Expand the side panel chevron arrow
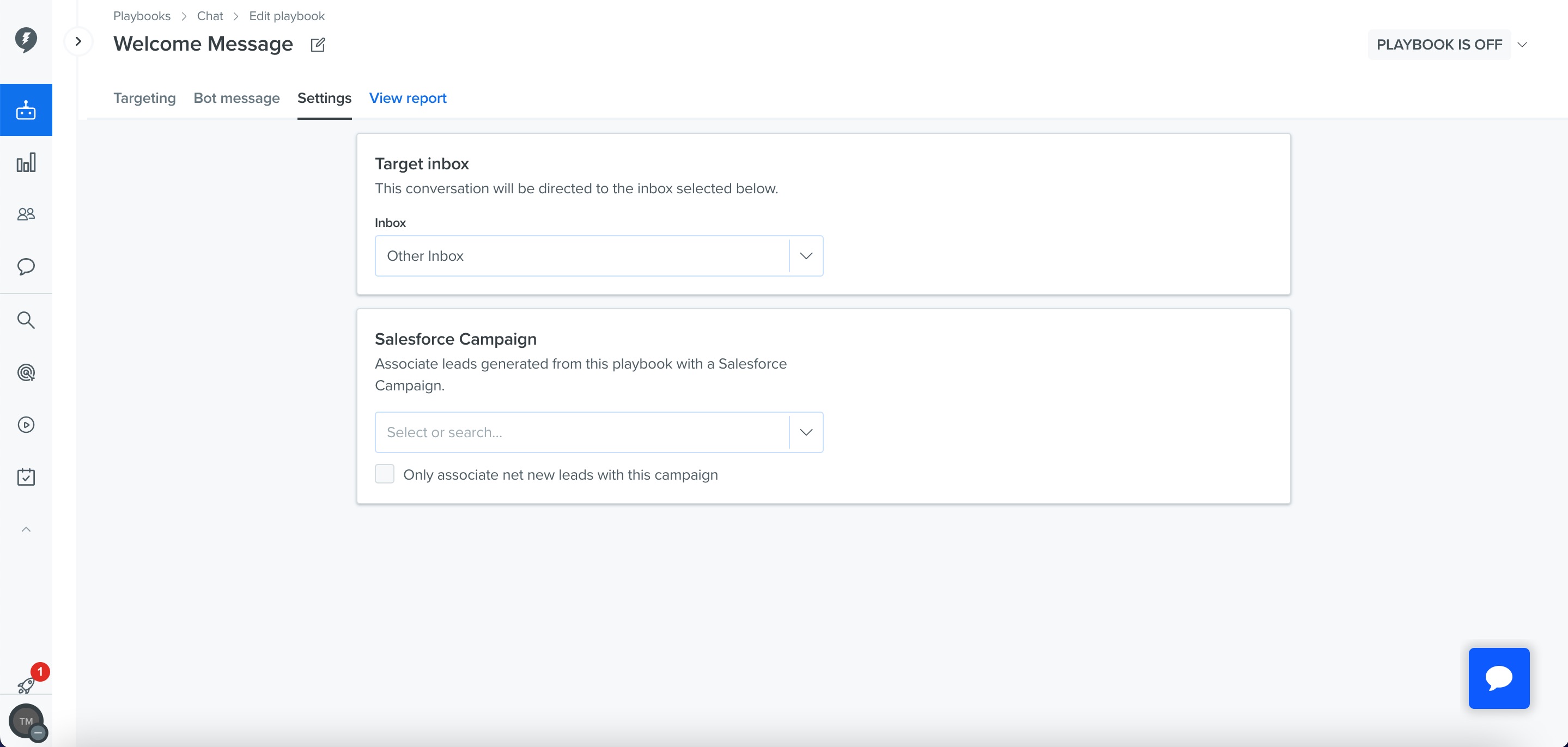The image size is (1568, 747). coord(78,41)
